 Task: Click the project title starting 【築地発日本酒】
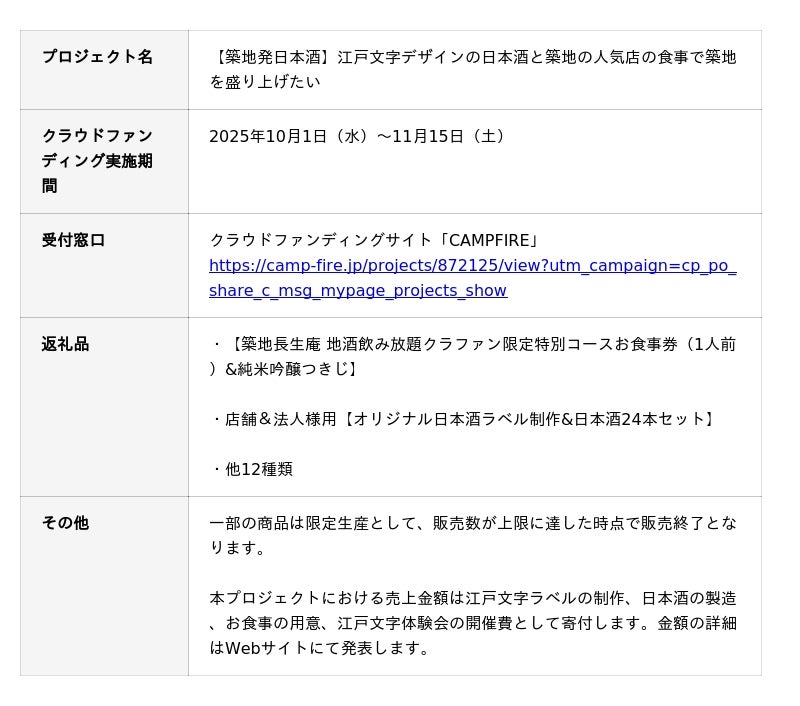click(472, 57)
